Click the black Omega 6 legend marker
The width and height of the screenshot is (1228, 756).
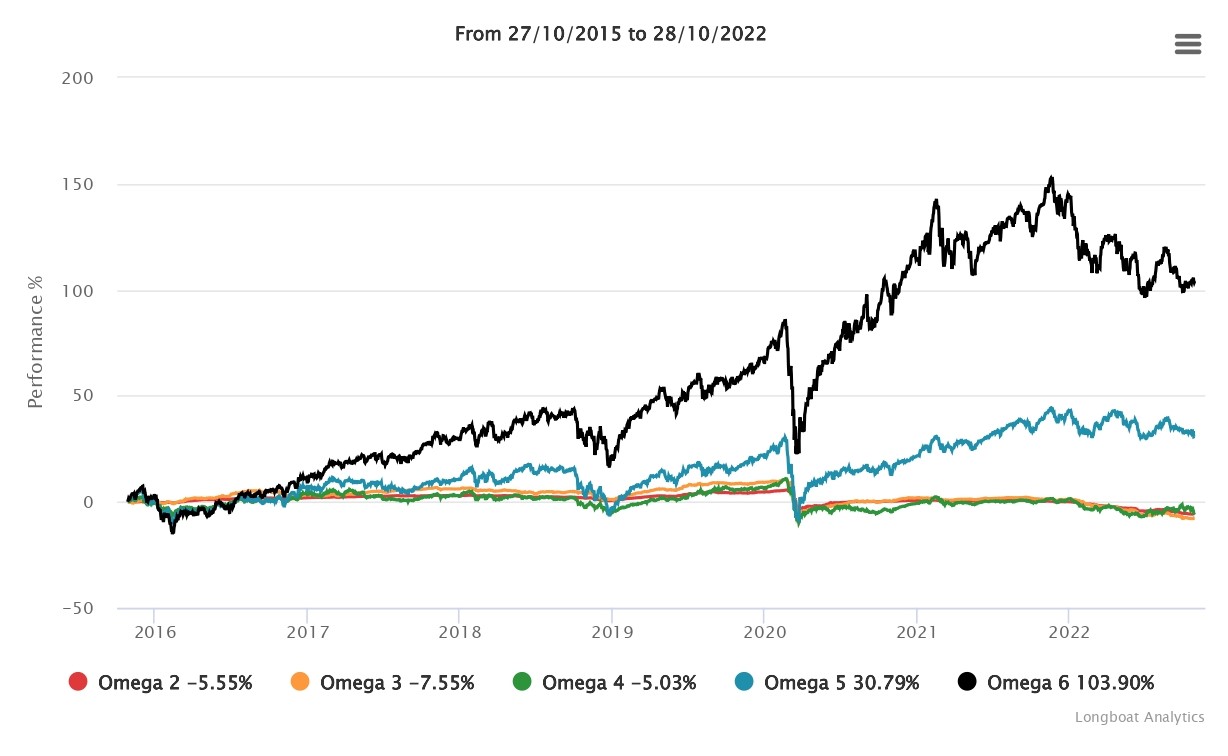pos(967,683)
